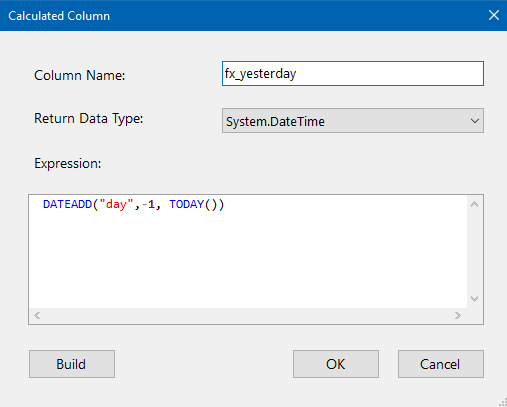Click the TODAY function in the expression
This screenshot has height=407, width=507.
point(187,204)
